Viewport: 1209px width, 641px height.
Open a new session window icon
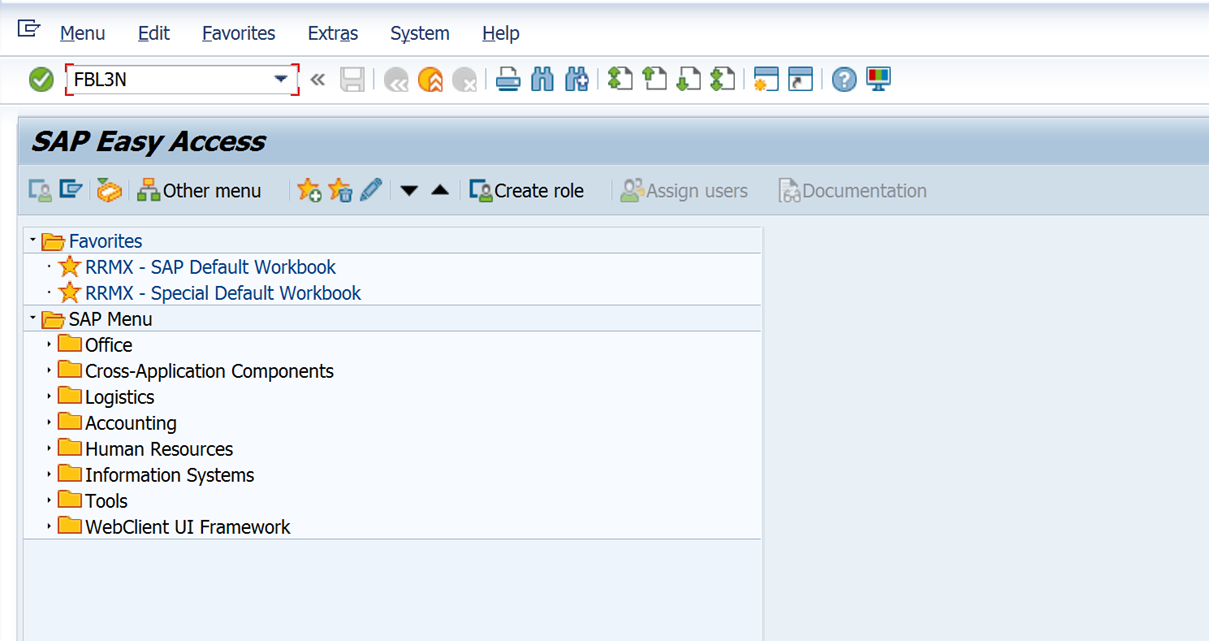tap(766, 79)
